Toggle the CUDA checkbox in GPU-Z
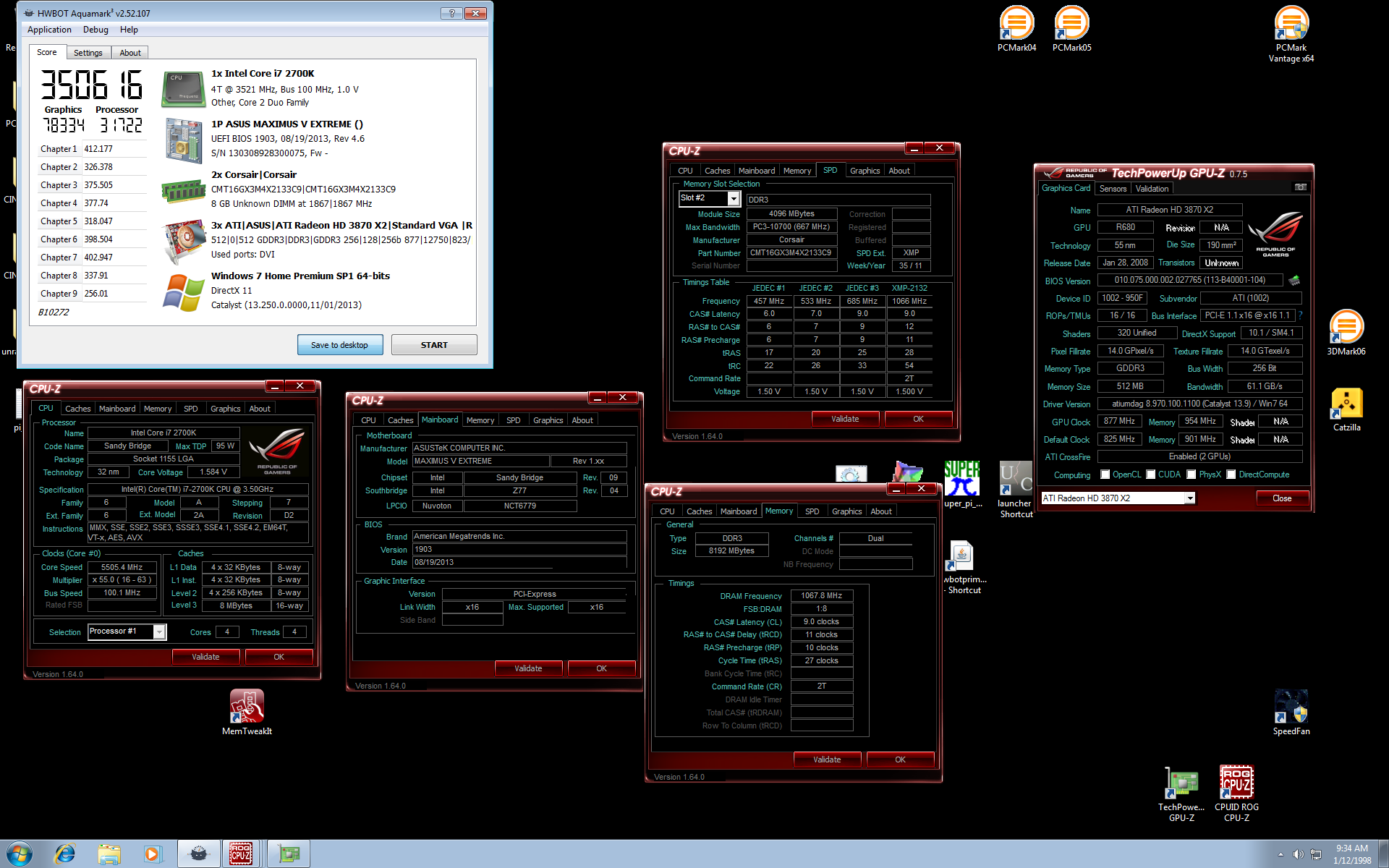The image size is (1389, 868). tap(1150, 475)
